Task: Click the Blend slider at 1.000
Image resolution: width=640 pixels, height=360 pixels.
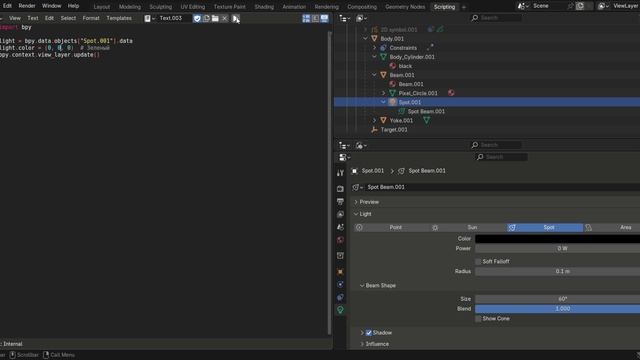Action: click(558, 309)
